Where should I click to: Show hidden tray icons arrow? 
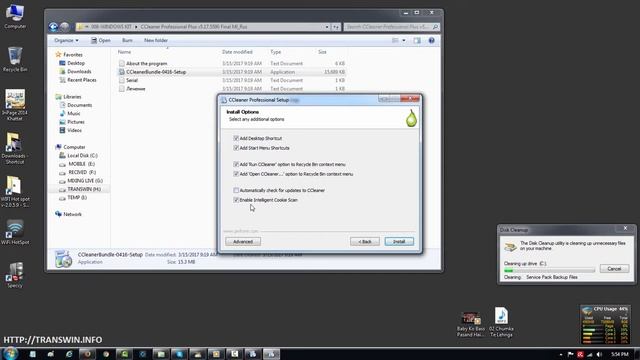pyautogui.click(x=561, y=354)
